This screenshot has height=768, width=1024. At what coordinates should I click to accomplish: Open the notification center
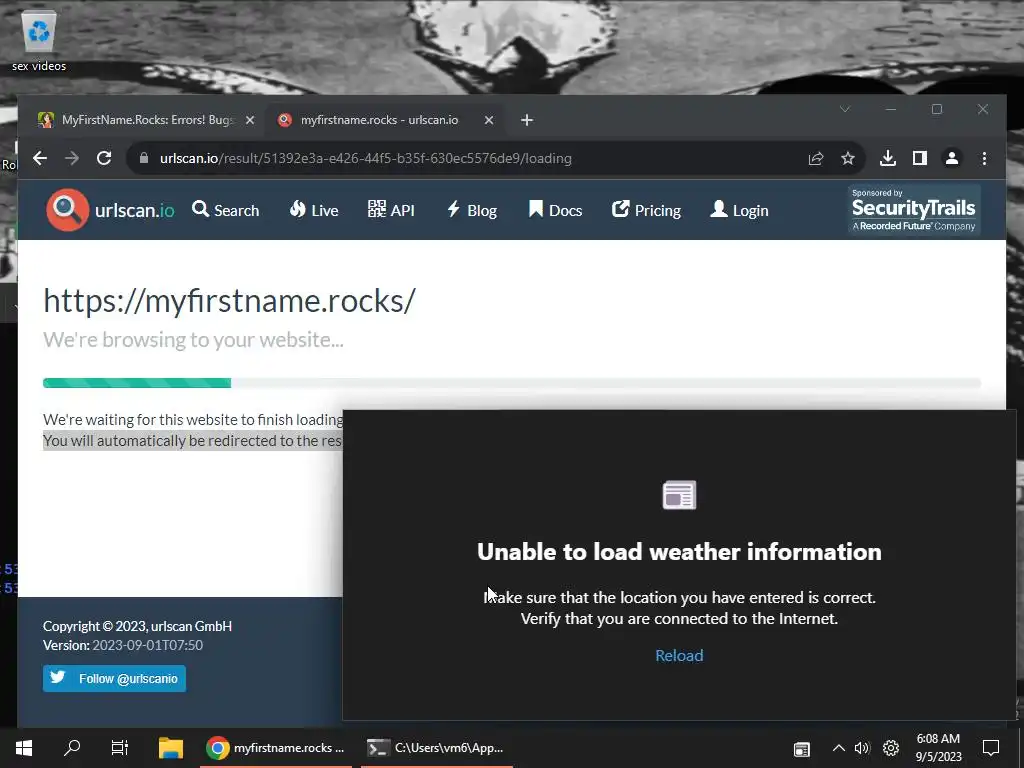tap(991, 748)
